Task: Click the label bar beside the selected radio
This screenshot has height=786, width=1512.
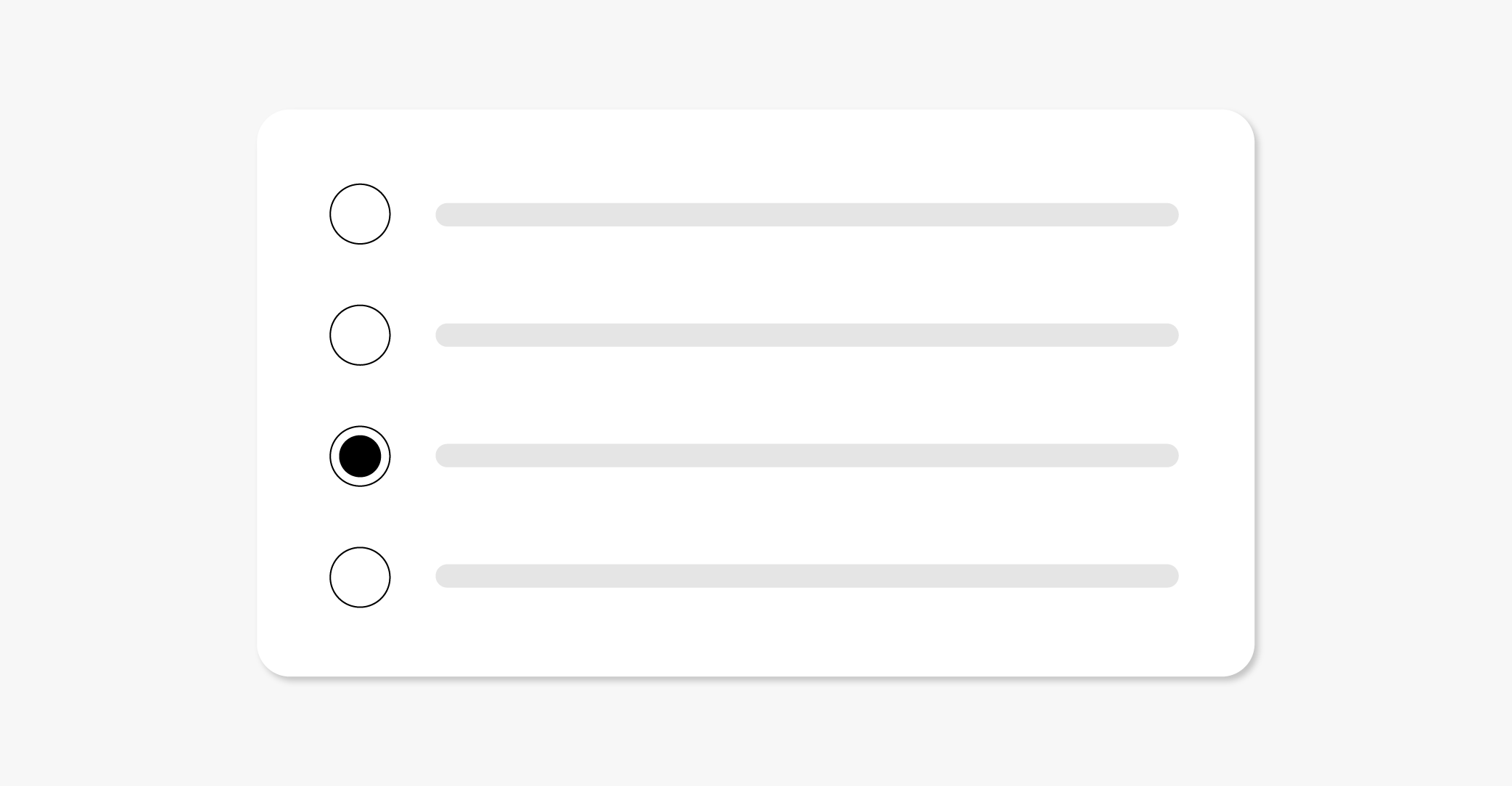Action: 807,456
